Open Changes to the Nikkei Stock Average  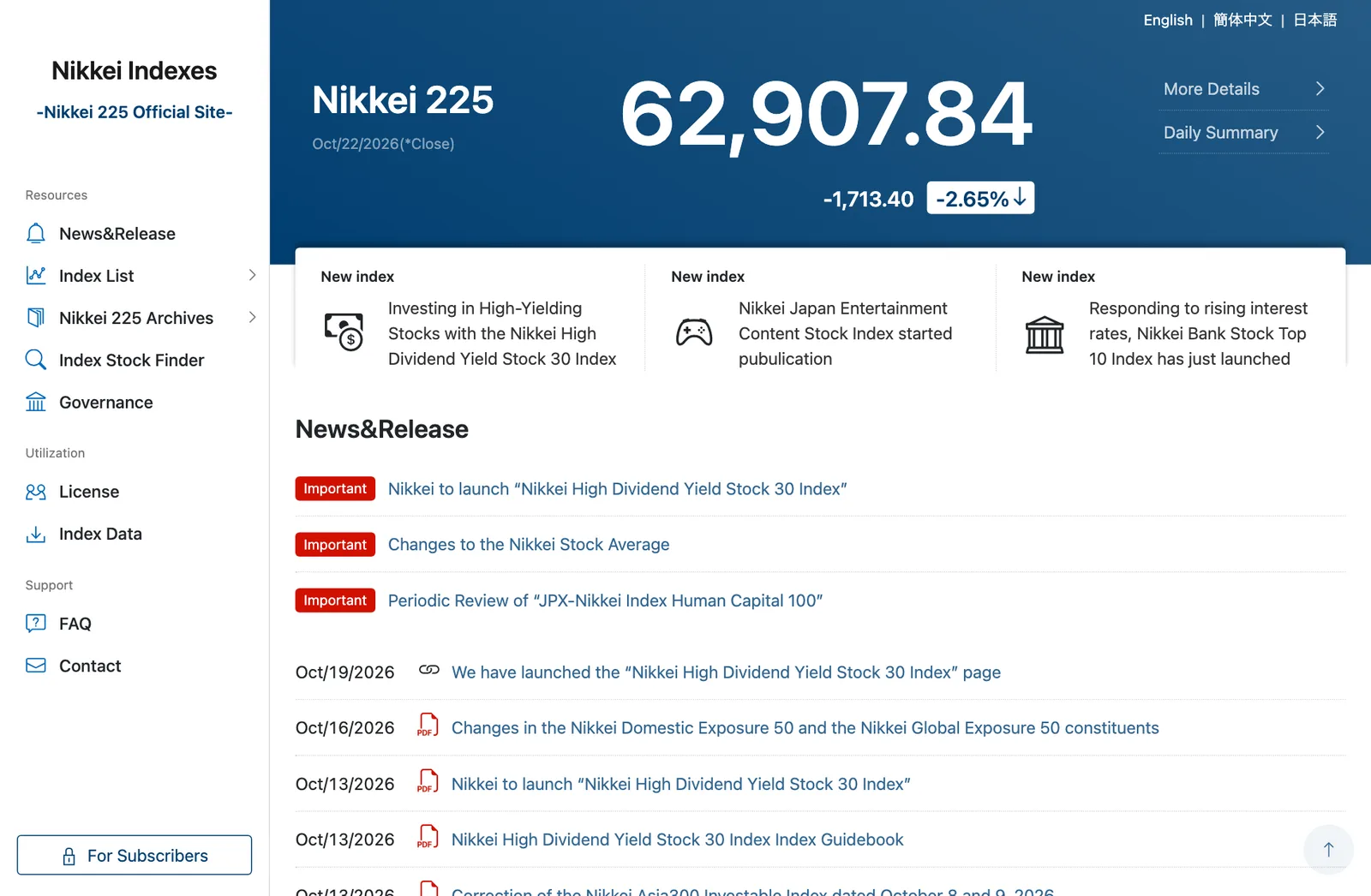coord(529,545)
